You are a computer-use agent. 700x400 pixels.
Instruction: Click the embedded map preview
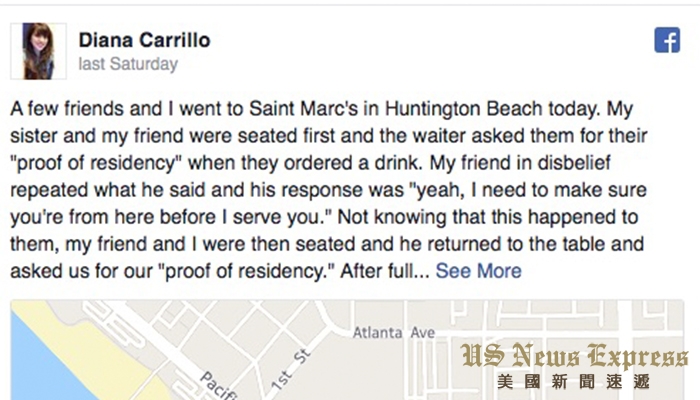[x=347, y=350]
